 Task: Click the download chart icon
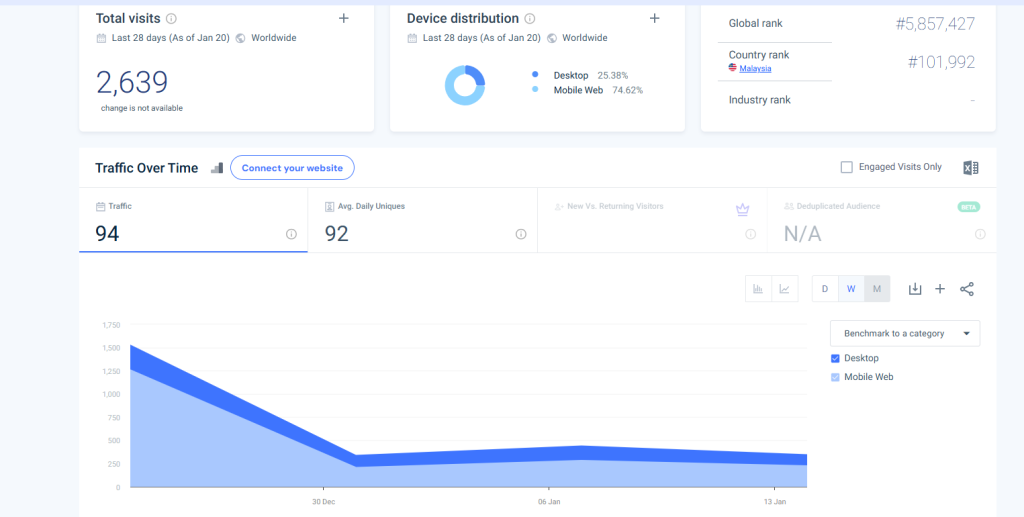coord(914,289)
